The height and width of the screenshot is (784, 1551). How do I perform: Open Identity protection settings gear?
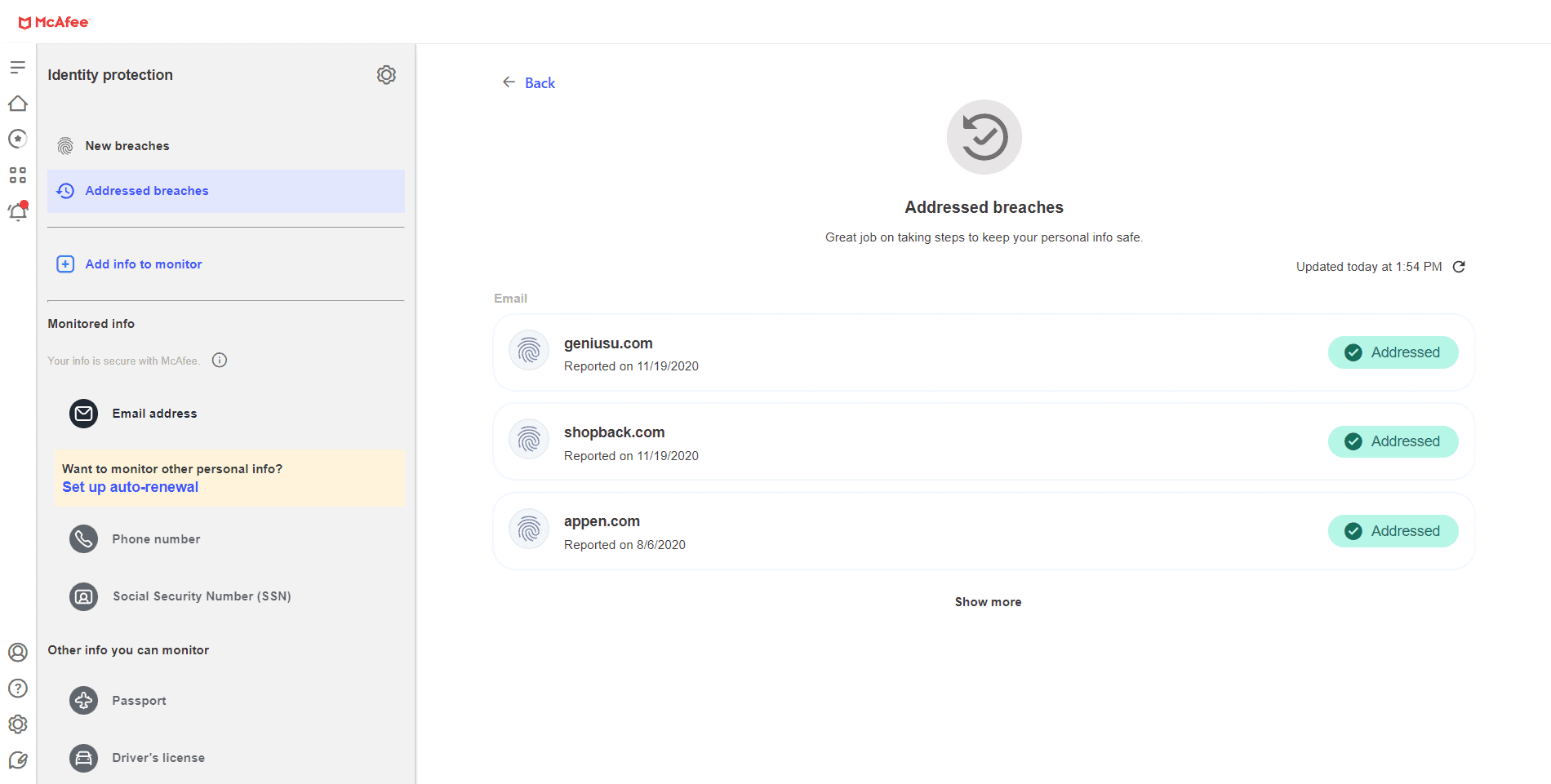[x=386, y=75]
